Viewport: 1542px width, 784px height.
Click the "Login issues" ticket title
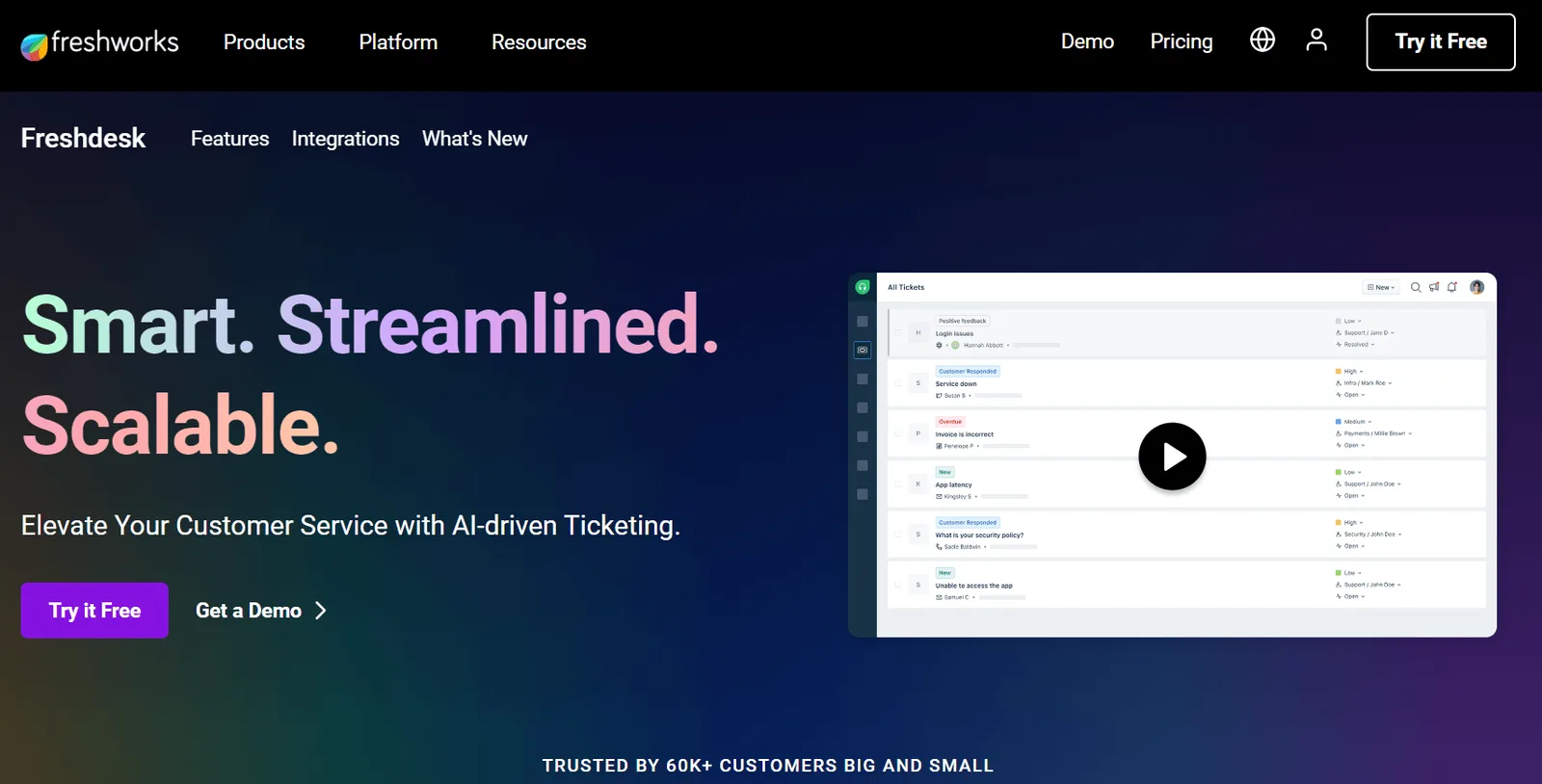954,333
